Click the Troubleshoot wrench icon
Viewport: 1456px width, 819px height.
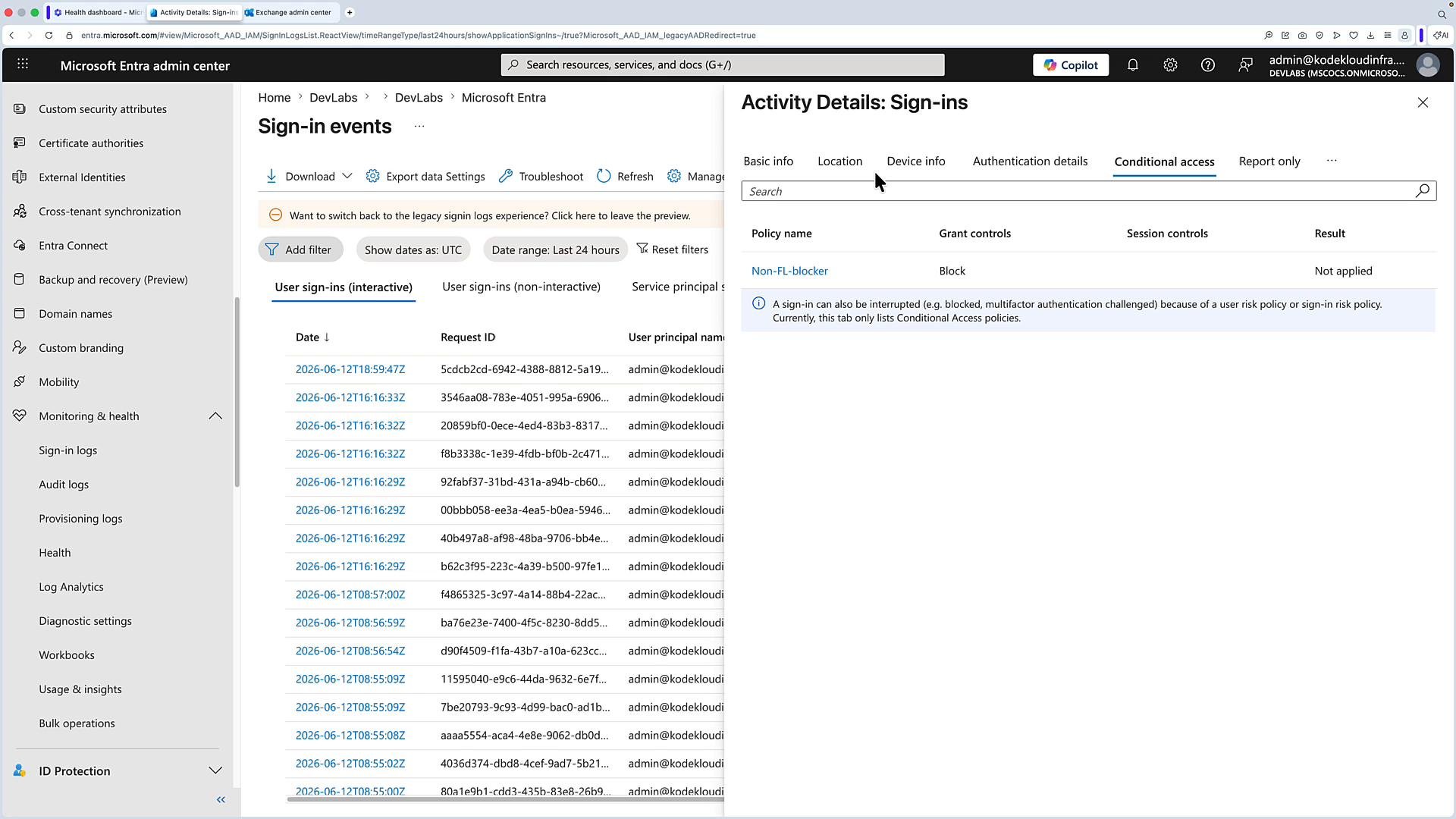[x=506, y=176]
